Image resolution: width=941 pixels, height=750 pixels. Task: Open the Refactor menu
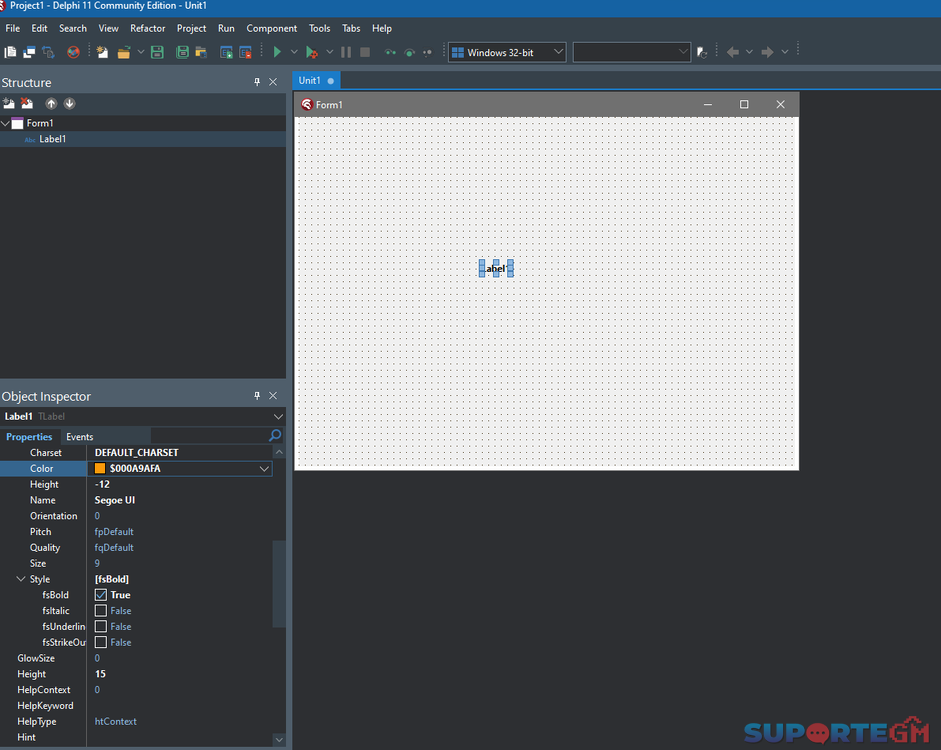tap(148, 28)
